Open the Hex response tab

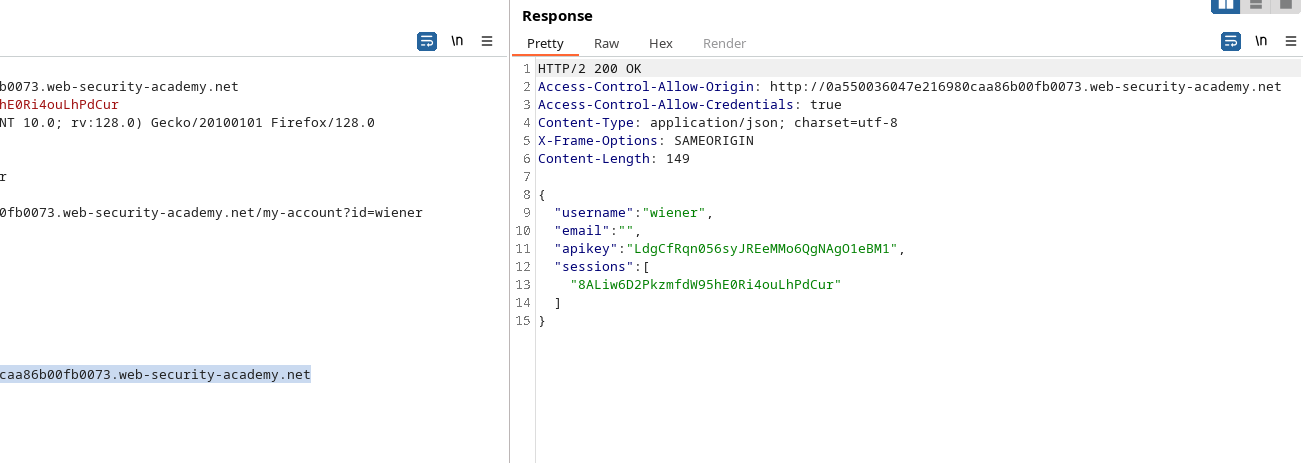click(x=661, y=43)
